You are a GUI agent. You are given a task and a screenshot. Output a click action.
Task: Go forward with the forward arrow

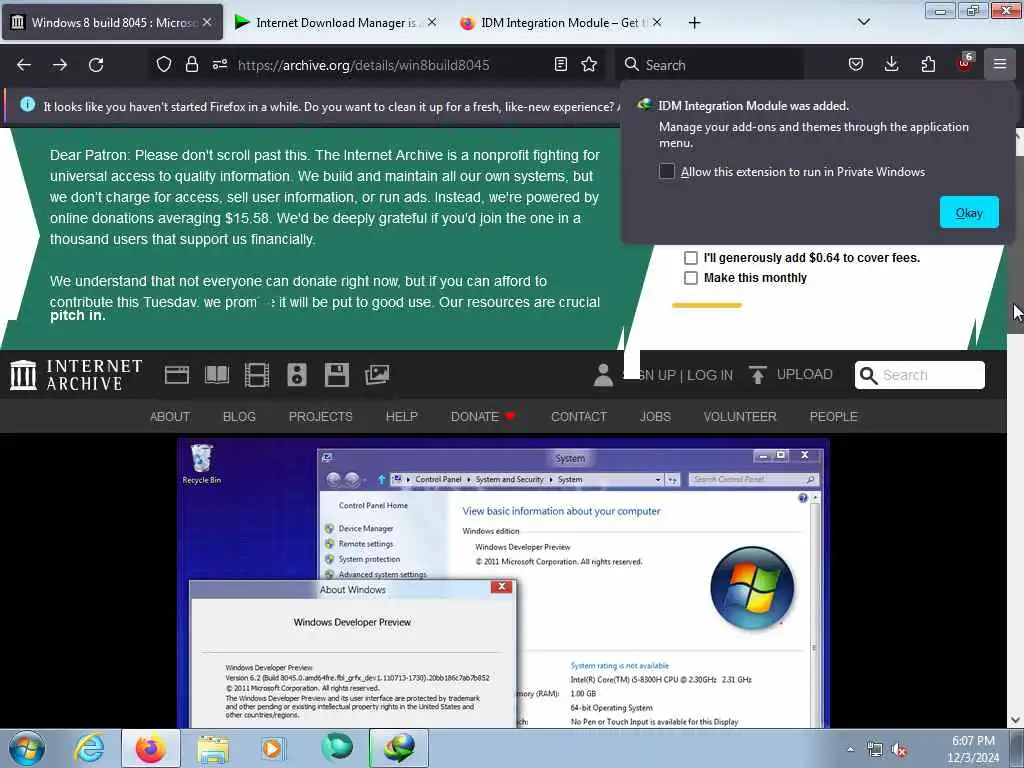[x=60, y=65]
